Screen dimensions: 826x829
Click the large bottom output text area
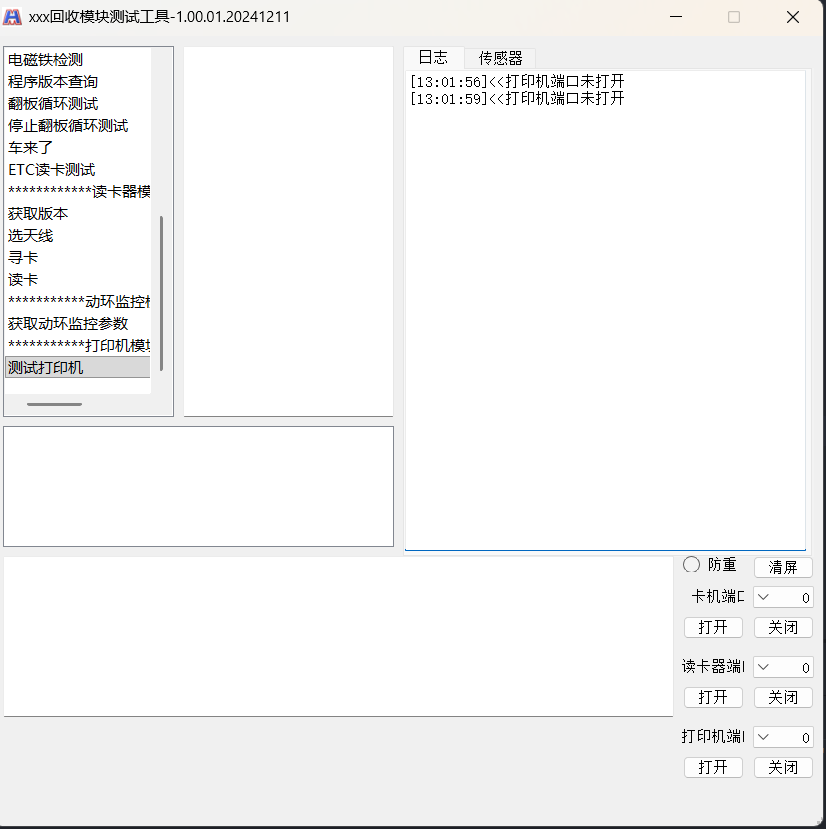coord(338,637)
